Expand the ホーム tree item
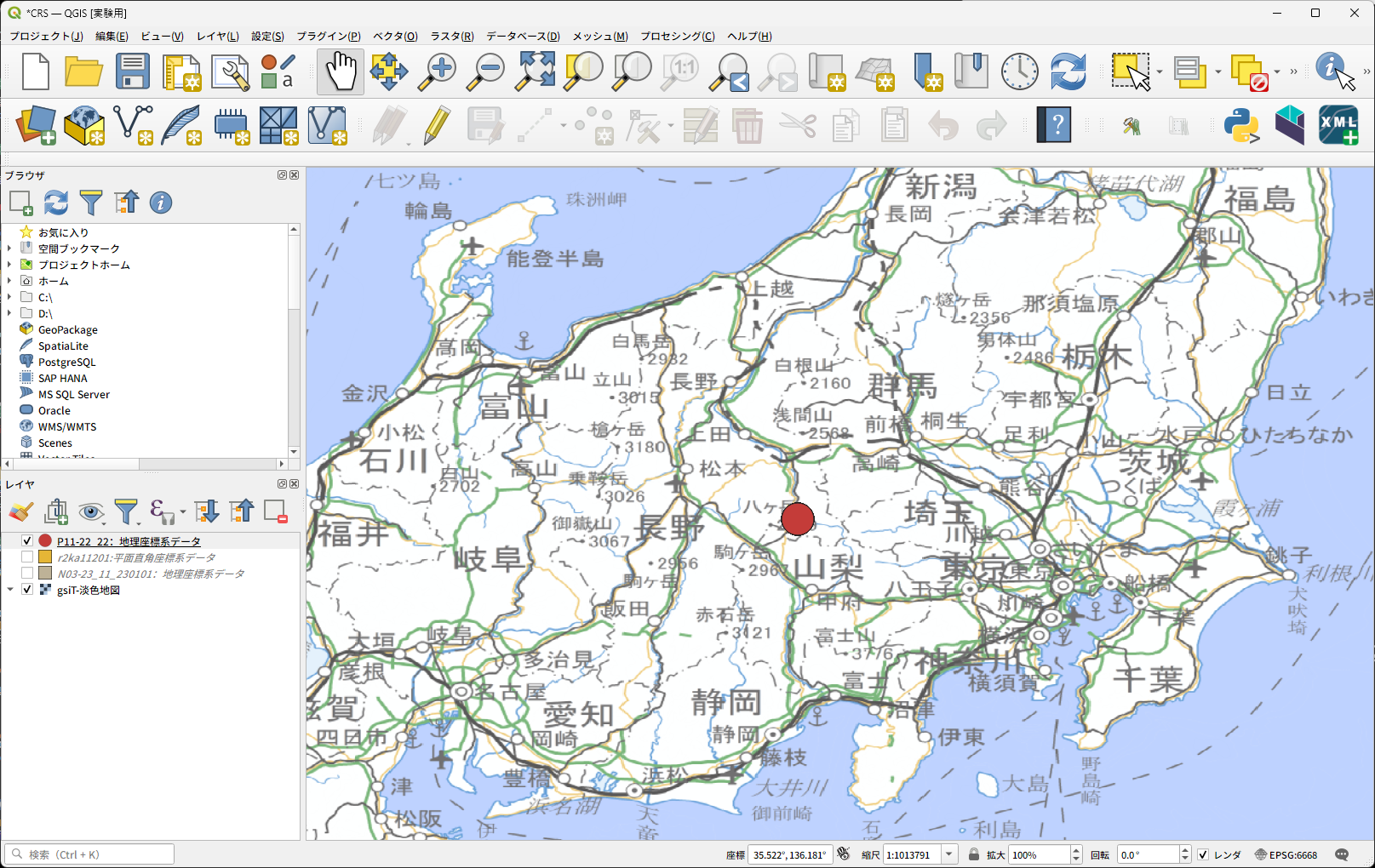The height and width of the screenshot is (868, 1375). pos(9,281)
